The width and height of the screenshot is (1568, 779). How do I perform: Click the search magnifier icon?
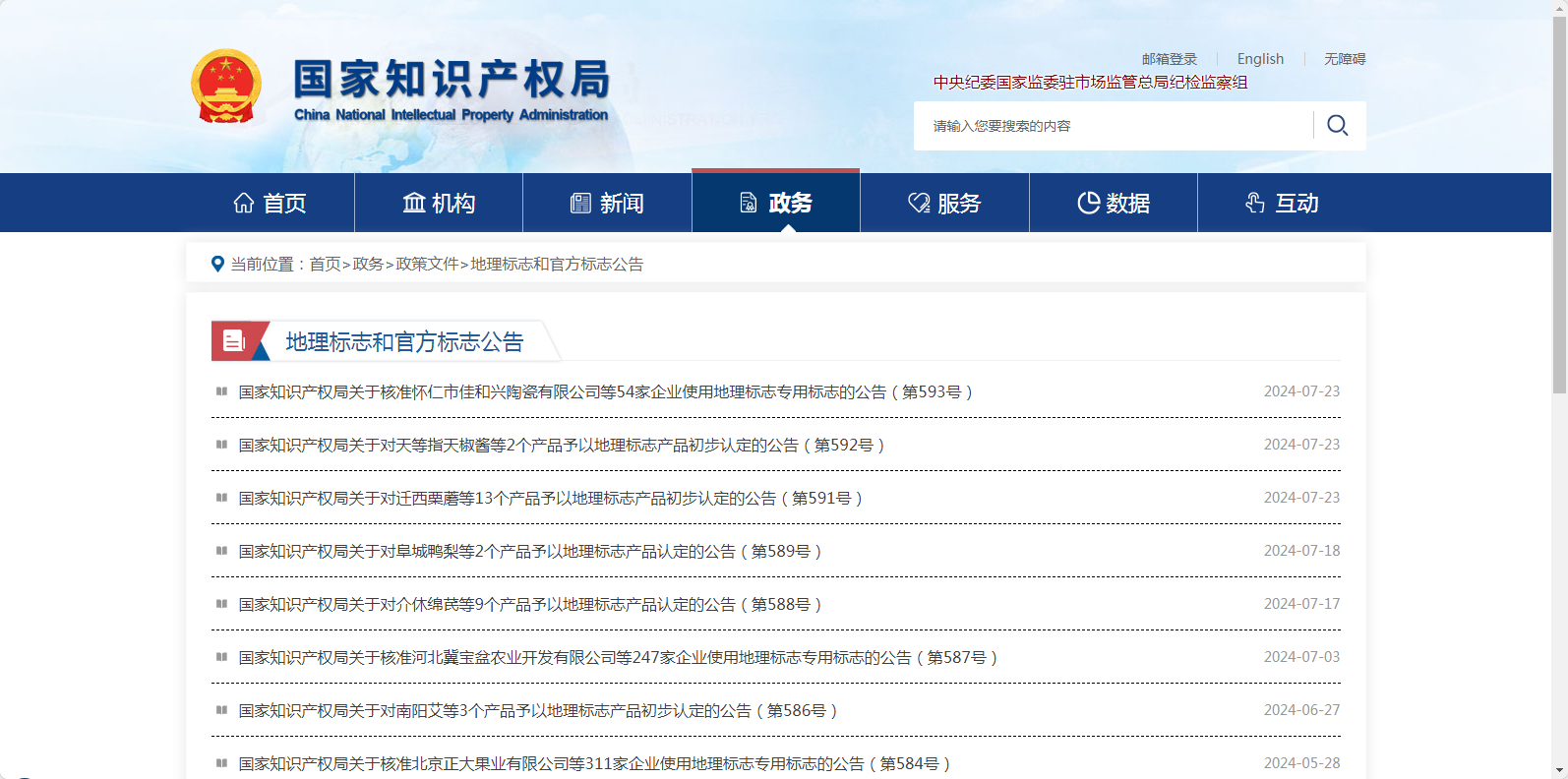(1338, 125)
